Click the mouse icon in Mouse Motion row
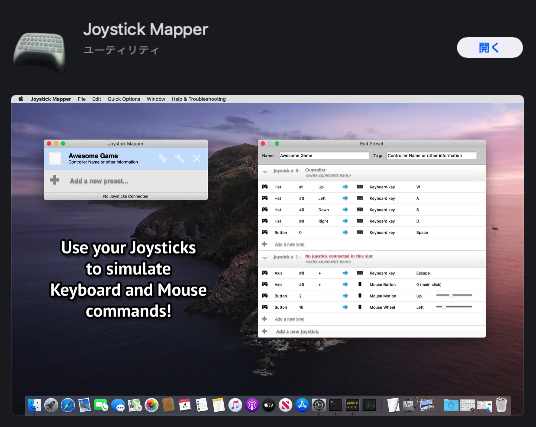Viewport: 536px width, 427px height. [x=360, y=296]
